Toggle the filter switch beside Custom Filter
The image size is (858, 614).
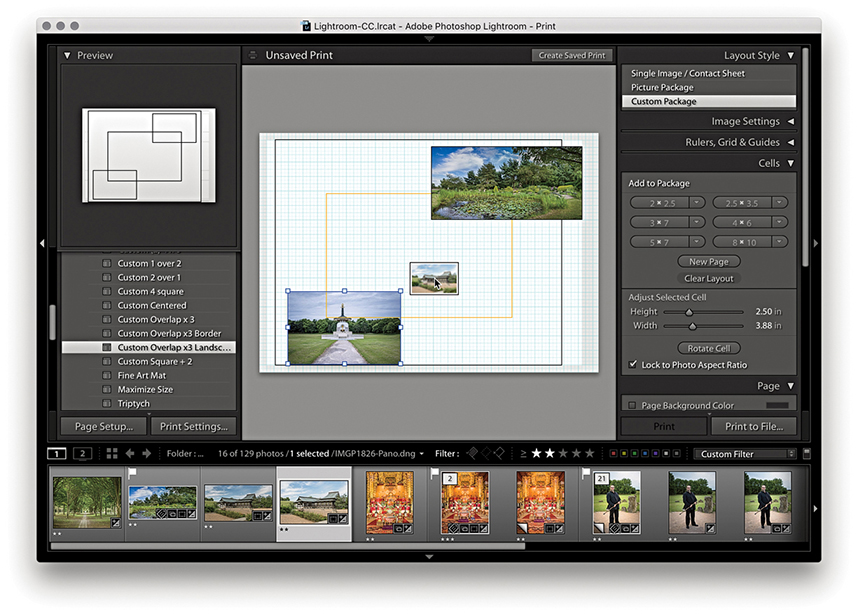click(806, 454)
